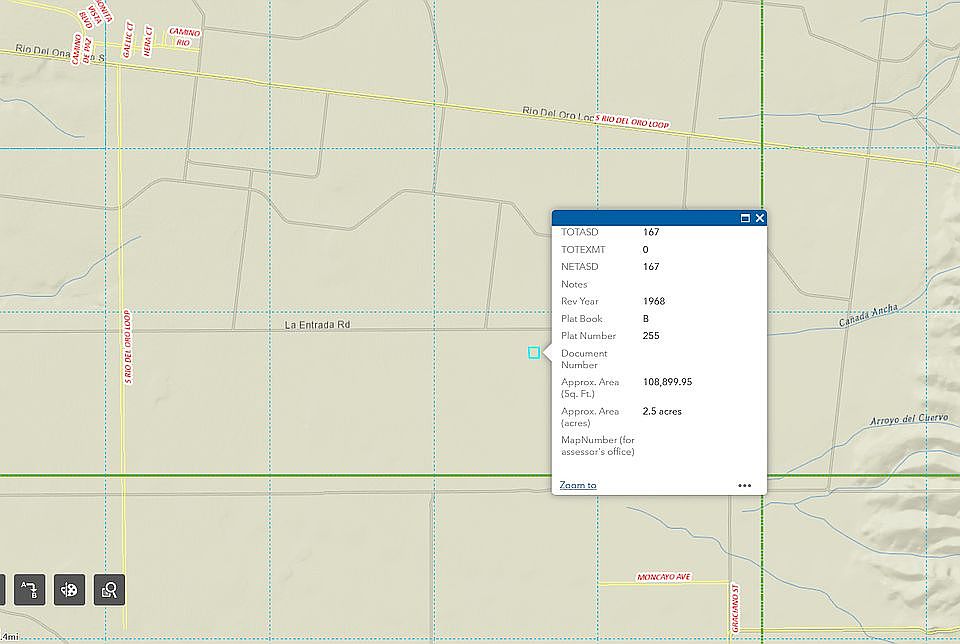Click the MapNumber field label
Viewport: 960px width, 644px height.
point(598,446)
